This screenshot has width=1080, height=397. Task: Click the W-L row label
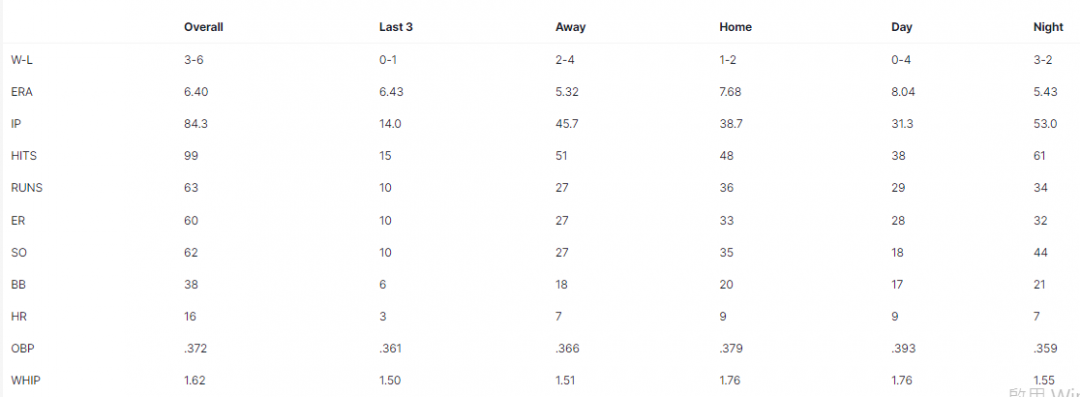click(x=21, y=60)
